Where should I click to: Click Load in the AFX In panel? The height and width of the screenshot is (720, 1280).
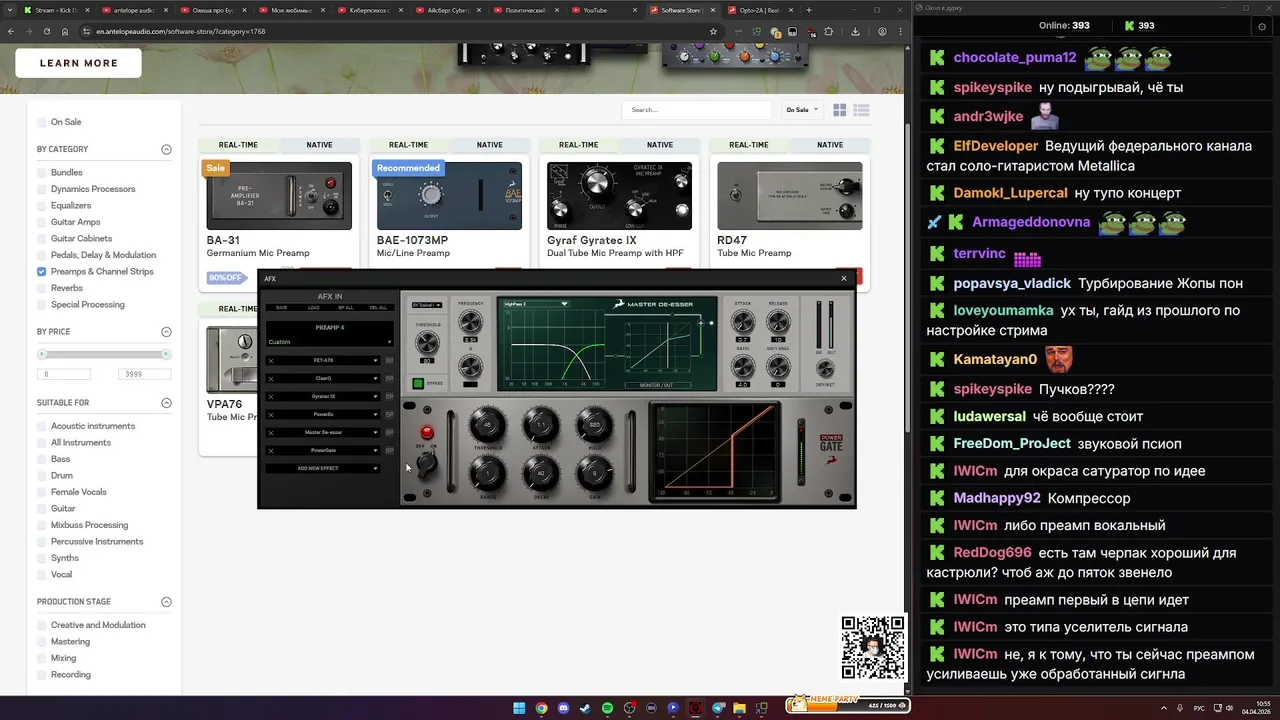point(313,308)
